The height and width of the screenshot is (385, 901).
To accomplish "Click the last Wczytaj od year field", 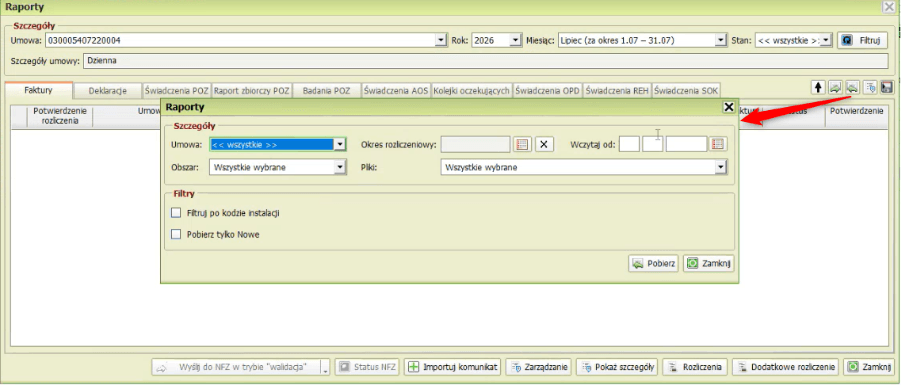I will [686, 144].
